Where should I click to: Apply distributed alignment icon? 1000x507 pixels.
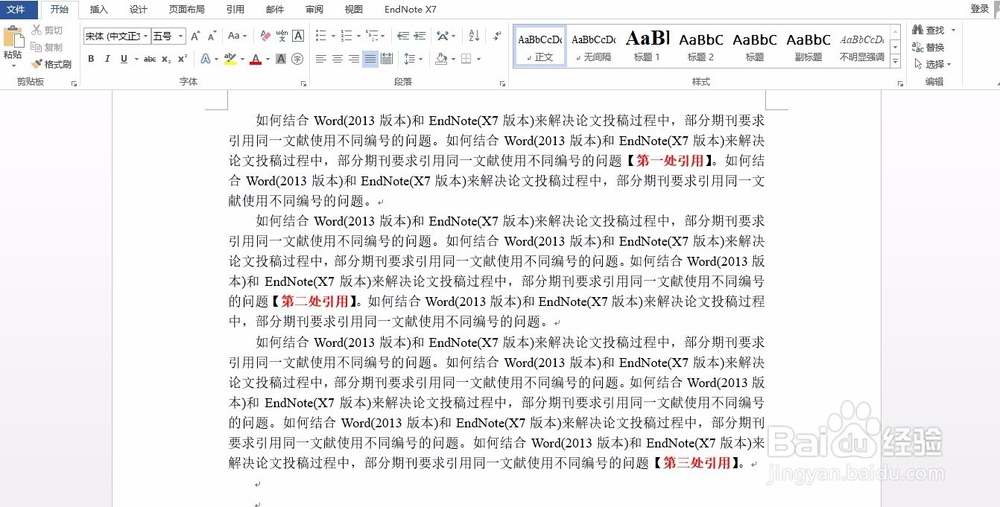coord(386,59)
